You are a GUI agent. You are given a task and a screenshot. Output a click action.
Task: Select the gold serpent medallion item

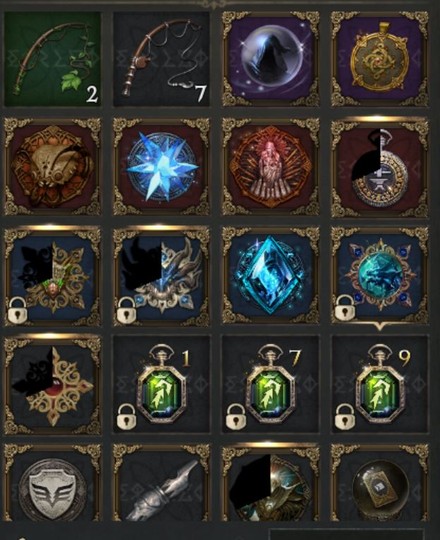pyautogui.click(x=380, y=59)
